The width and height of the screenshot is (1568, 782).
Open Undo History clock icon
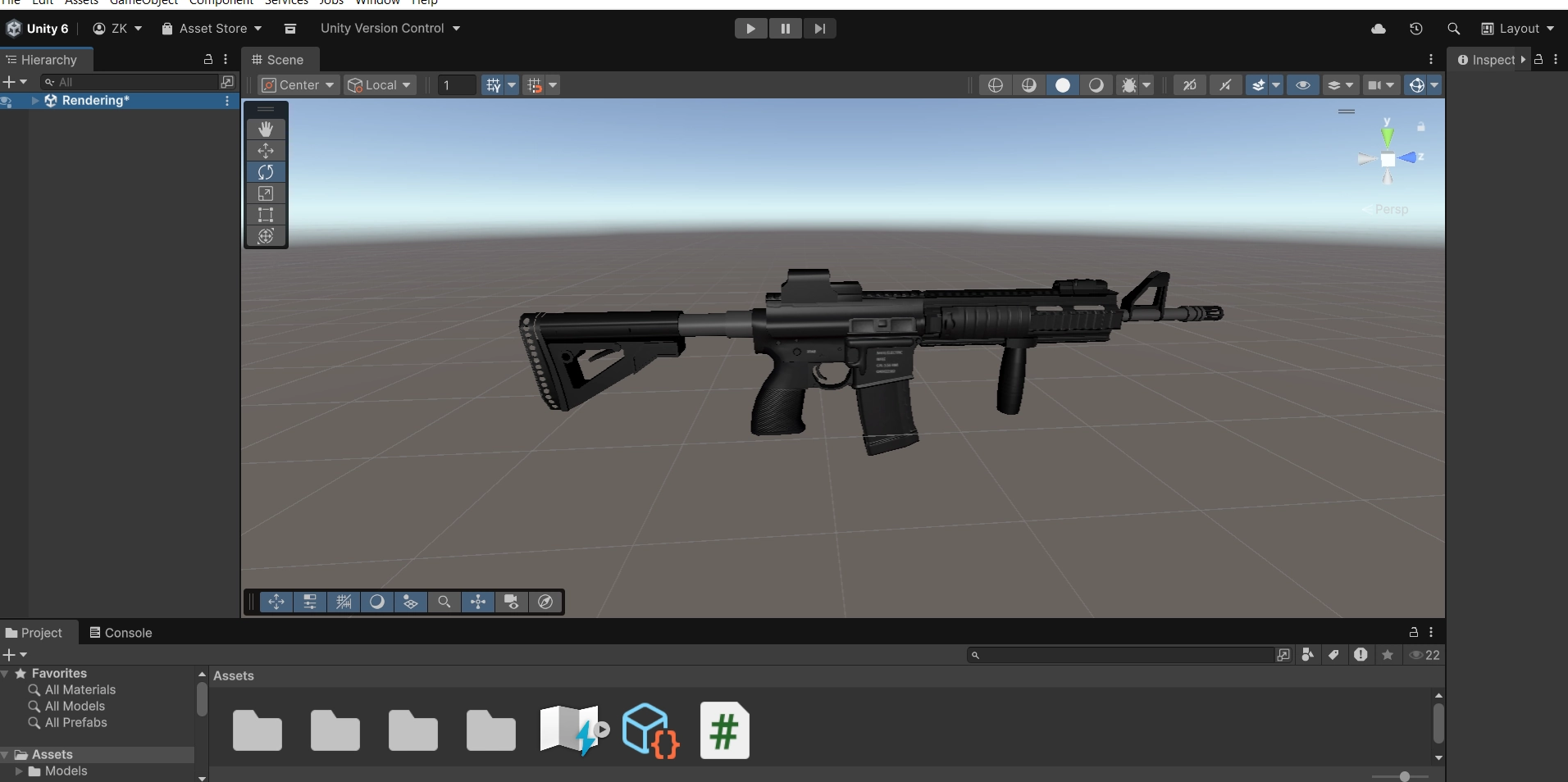click(1415, 29)
